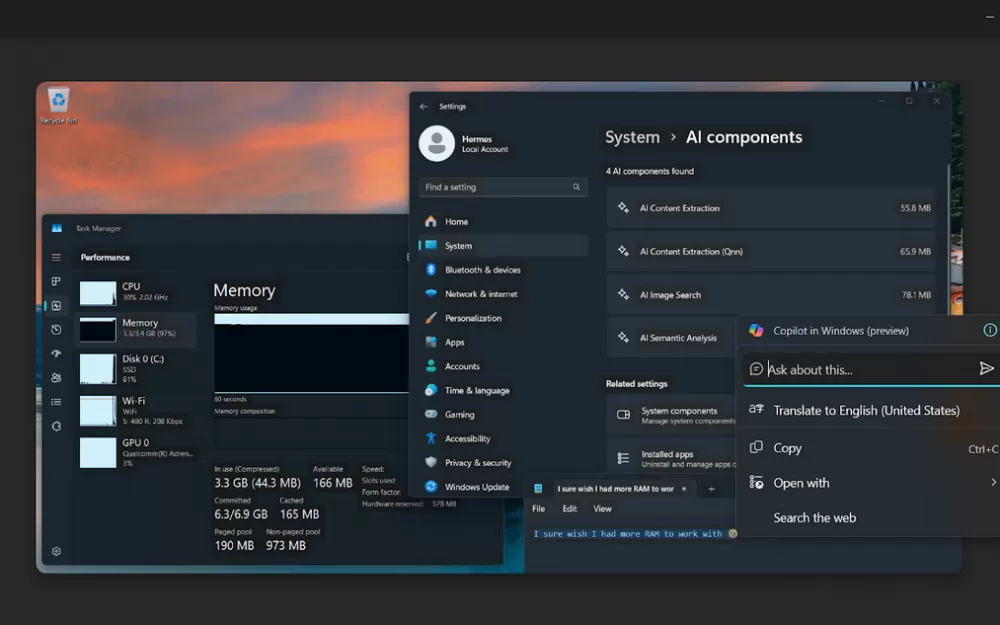Click the Notepad text about more RAM
Screen dimensions: 1000x625
click(x=635, y=534)
